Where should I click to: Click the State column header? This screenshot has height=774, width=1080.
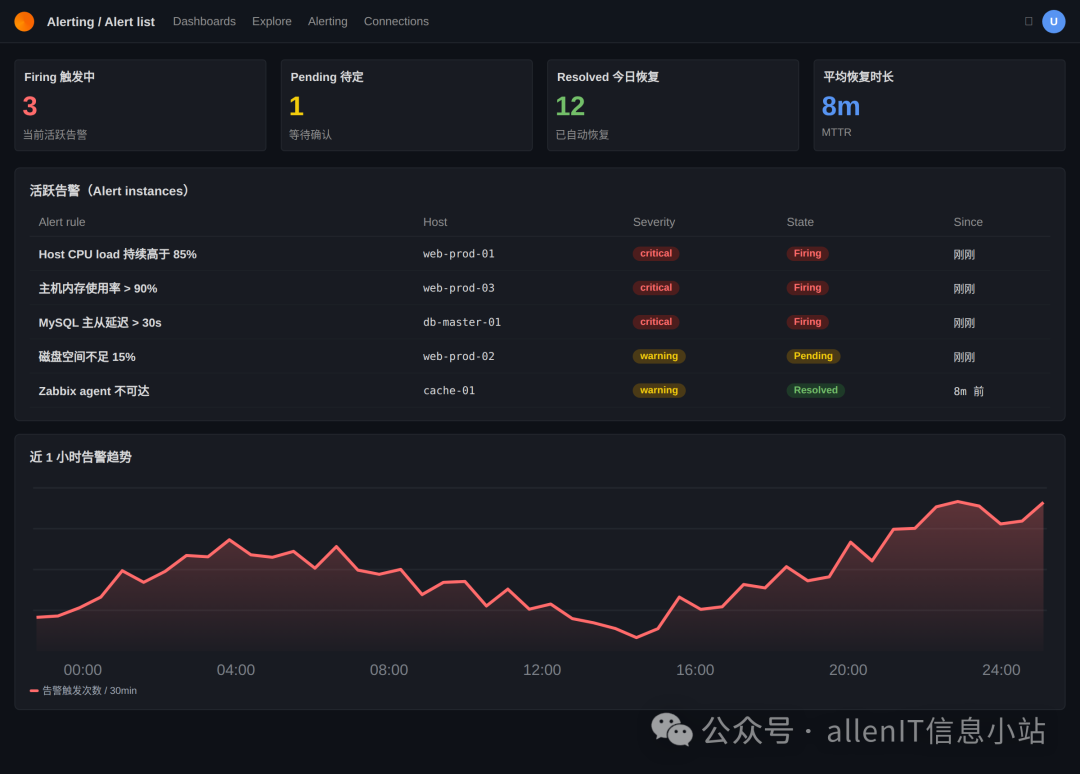coord(800,222)
